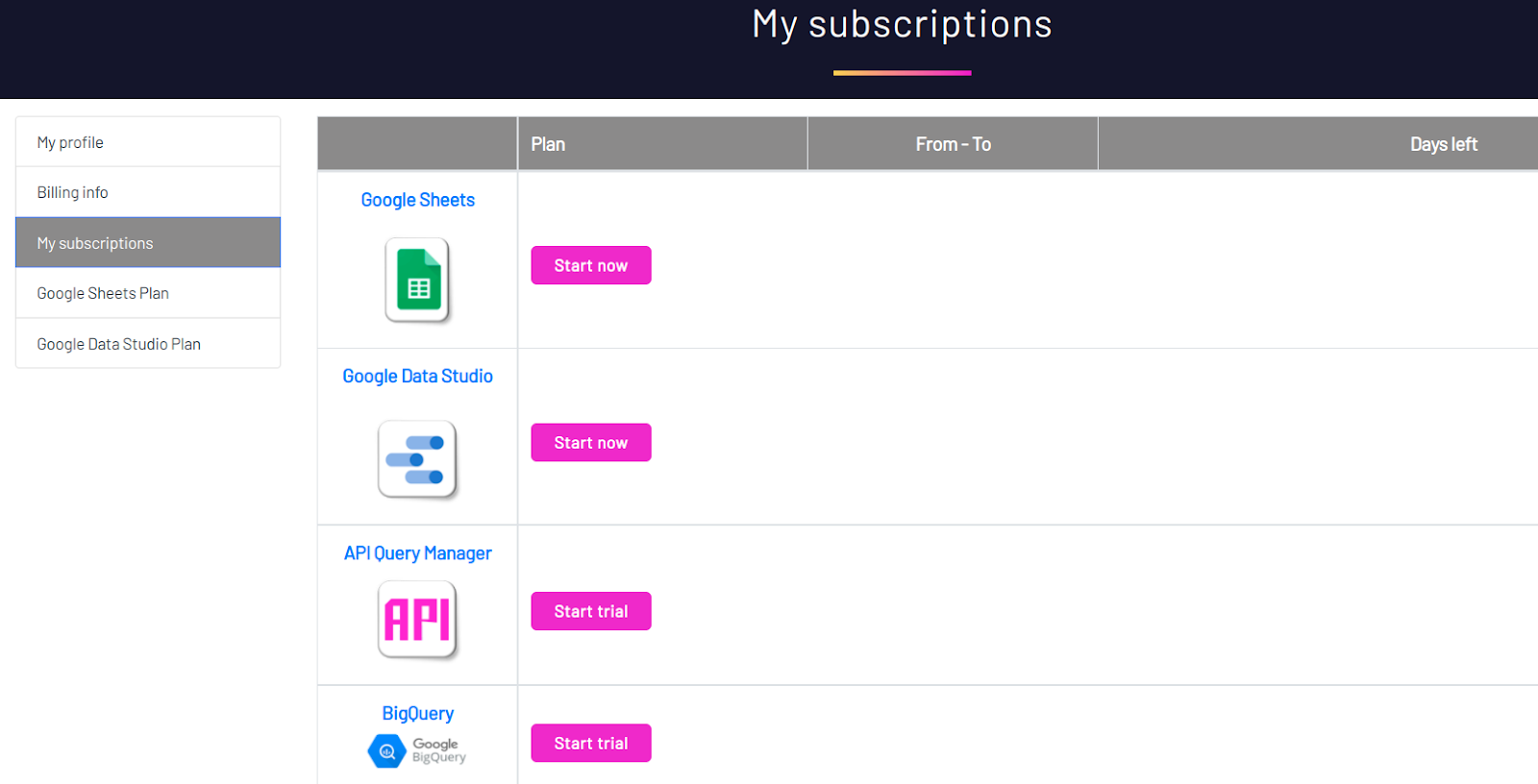Click the My subscriptions page heading

(903, 24)
